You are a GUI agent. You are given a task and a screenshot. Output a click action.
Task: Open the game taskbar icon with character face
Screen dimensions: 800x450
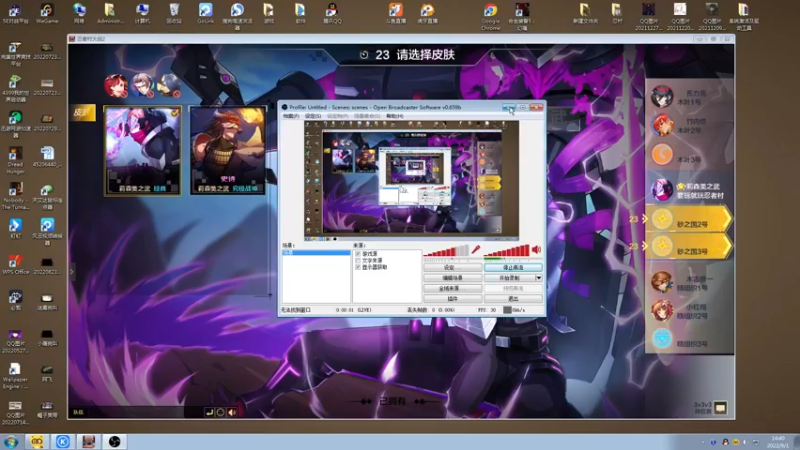click(89, 441)
